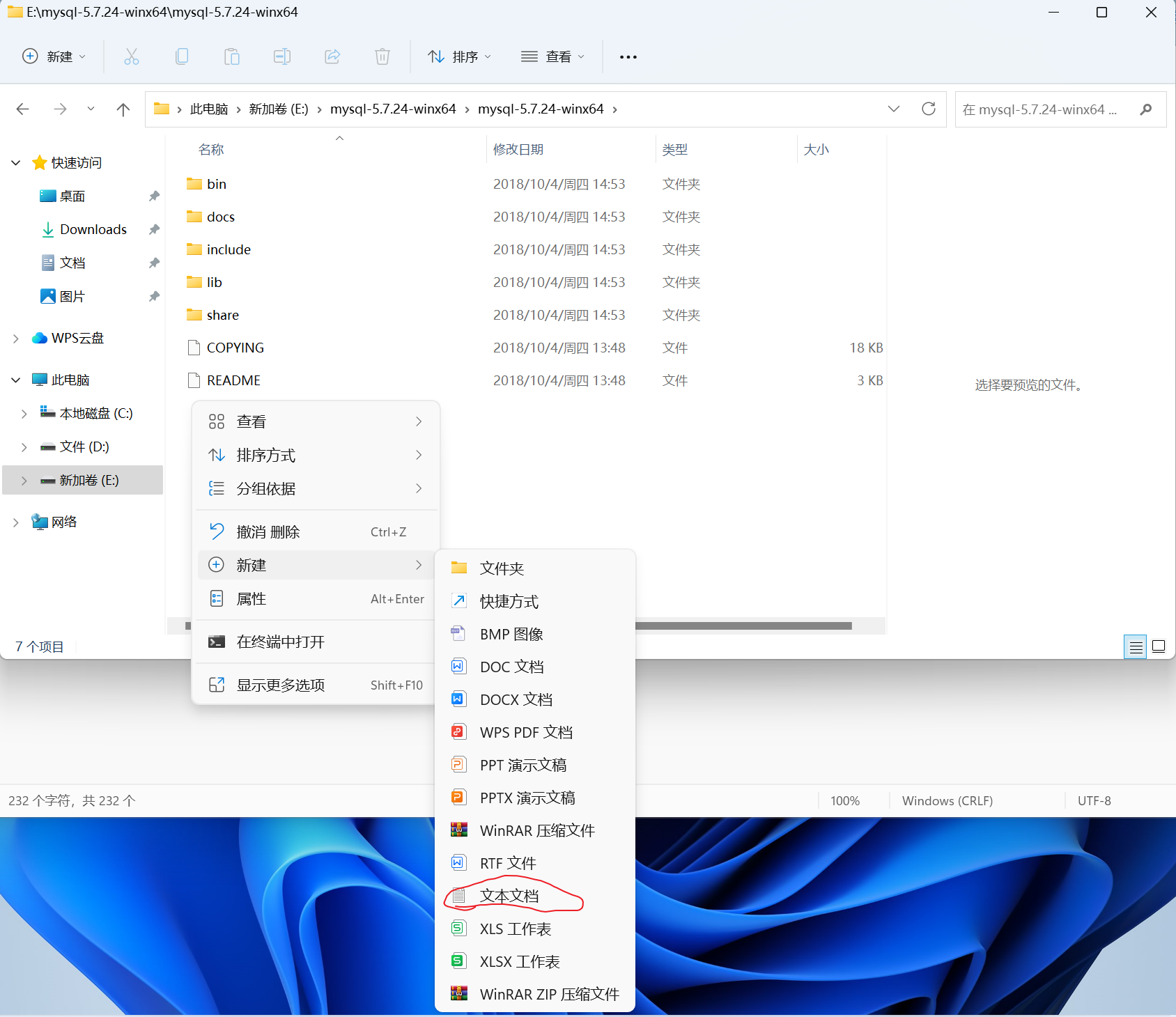Expand address bar history dropdown
Screen dimensions: 1176x1017
[894, 109]
